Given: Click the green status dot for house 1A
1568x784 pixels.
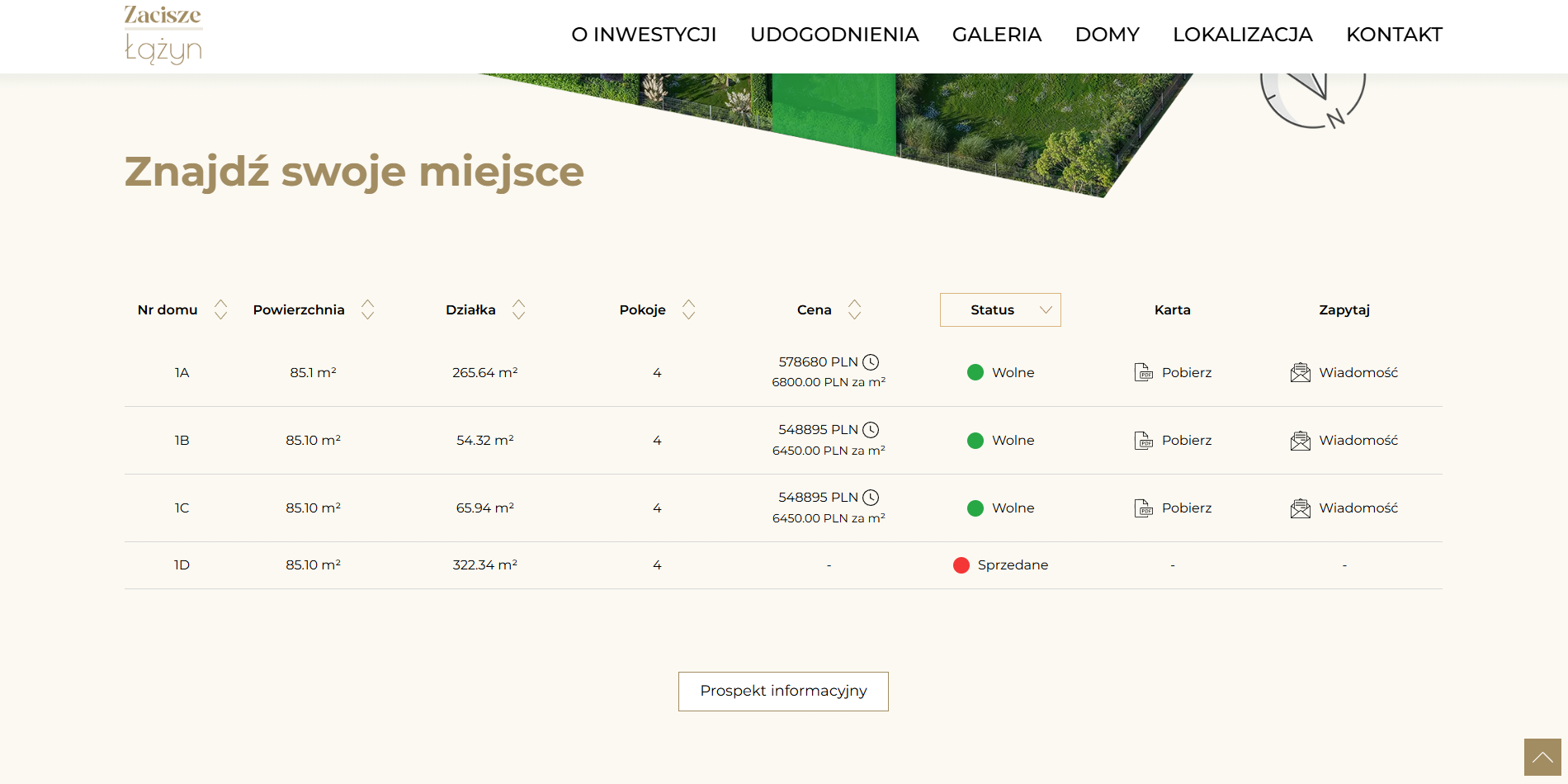Looking at the screenshot, I should click(x=975, y=372).
